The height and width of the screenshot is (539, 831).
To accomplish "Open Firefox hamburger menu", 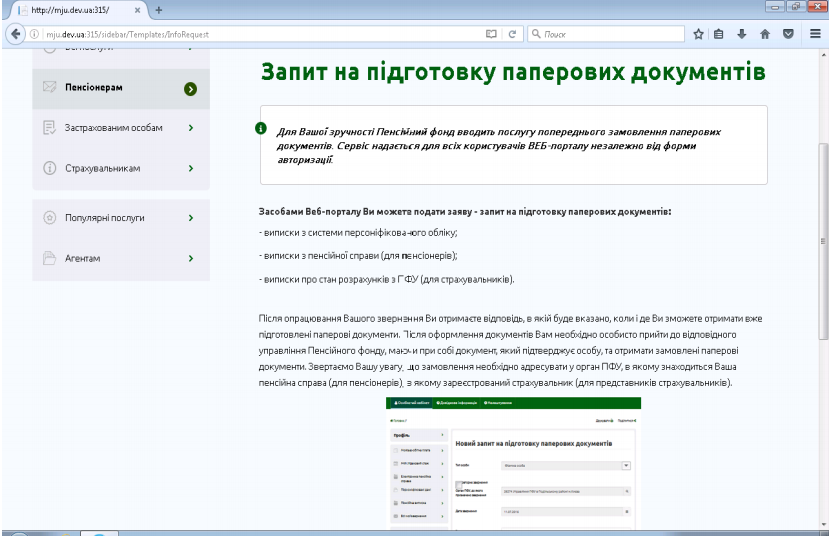I will pyautogui.click(x=816, y=34).
